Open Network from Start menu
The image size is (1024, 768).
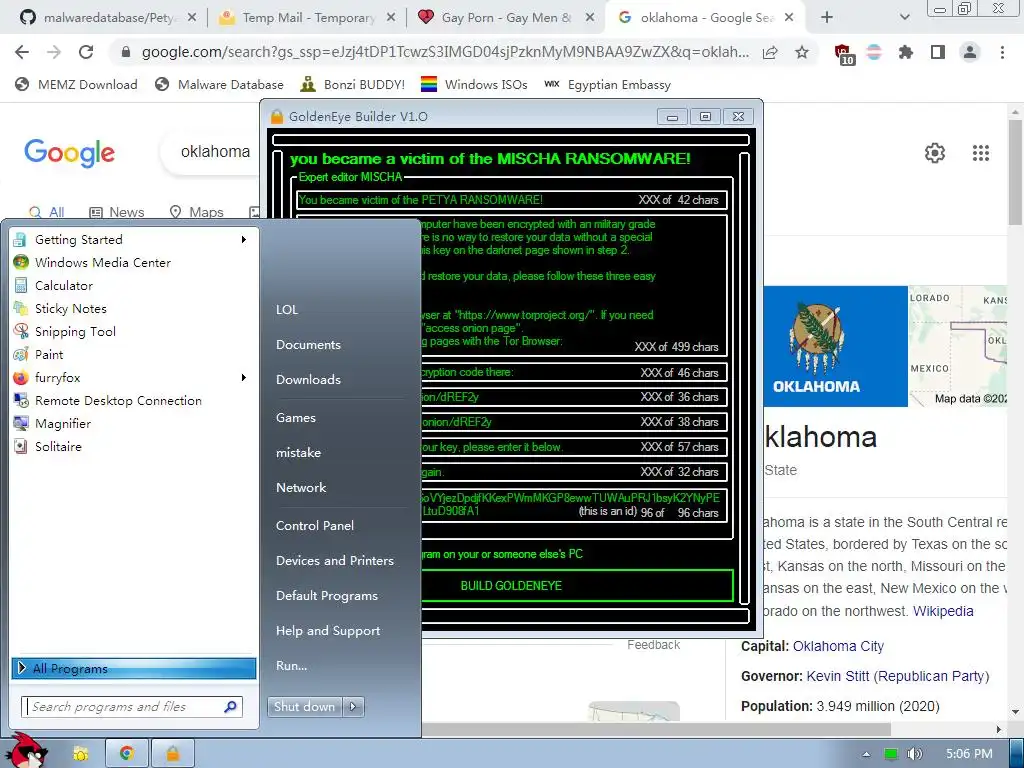point(301,487)
